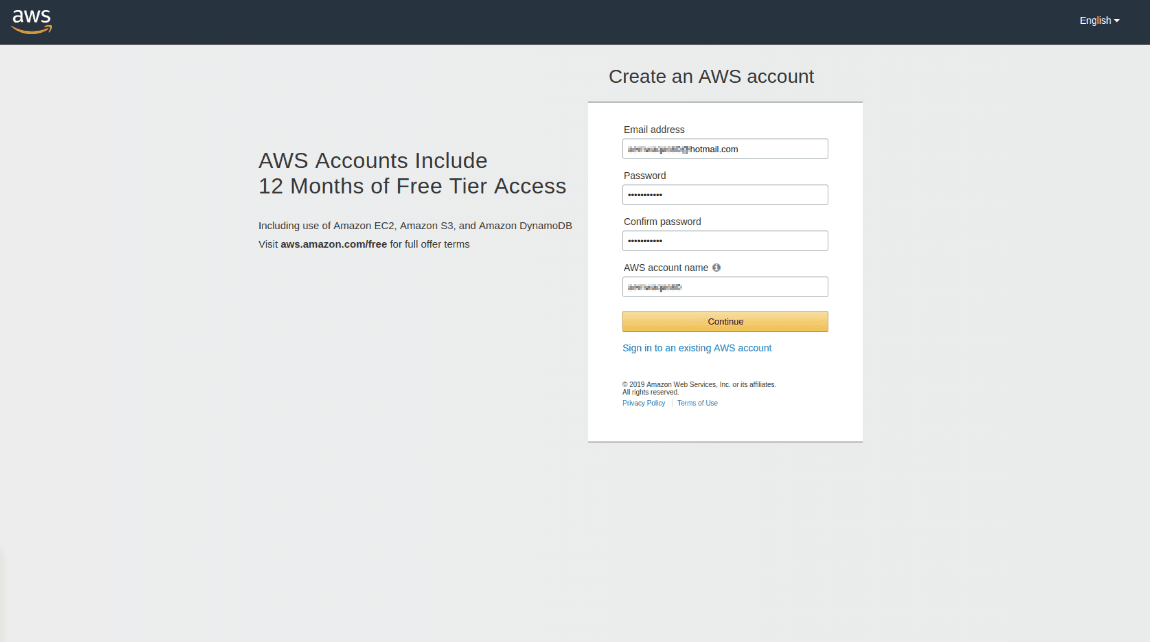Click the AWS logo in header
The height and width of the screenshot is (642, 1150).
pos(31,21)
